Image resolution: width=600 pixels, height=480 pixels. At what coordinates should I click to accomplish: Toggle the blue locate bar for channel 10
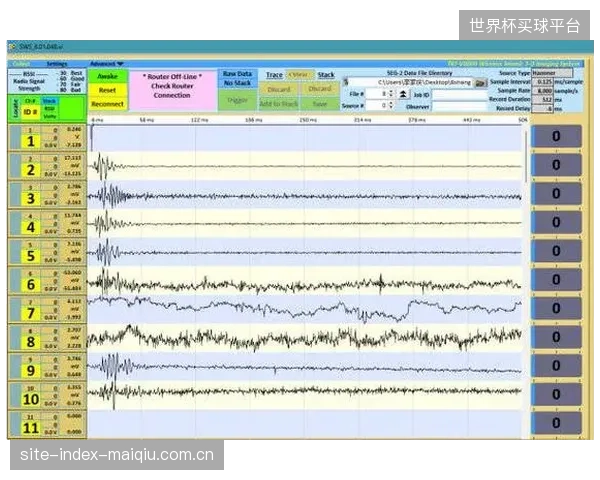click(15, 396)
